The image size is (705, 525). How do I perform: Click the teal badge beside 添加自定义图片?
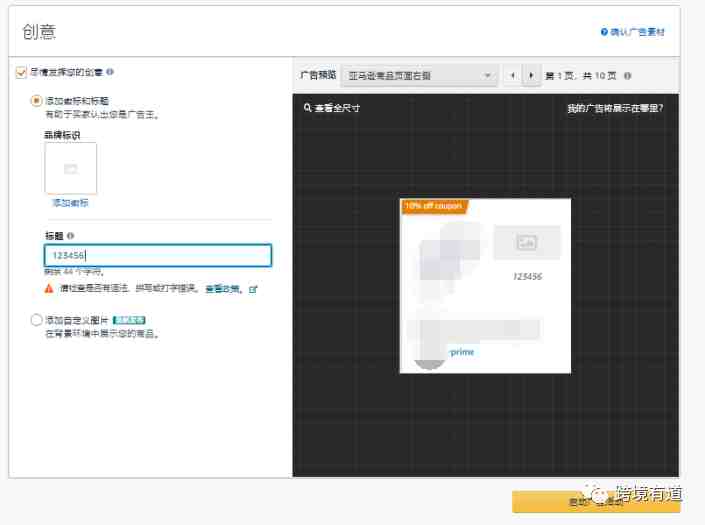pos(129,320)
